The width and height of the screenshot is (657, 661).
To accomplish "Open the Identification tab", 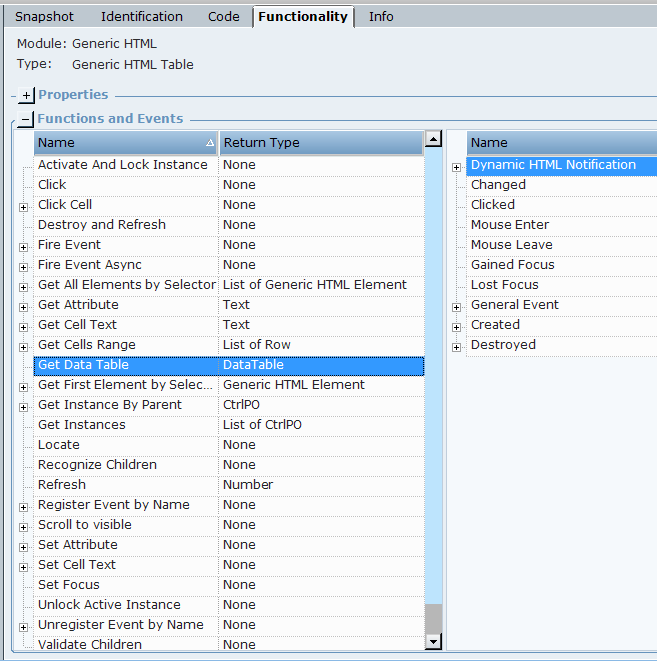I will pos(141,17).
